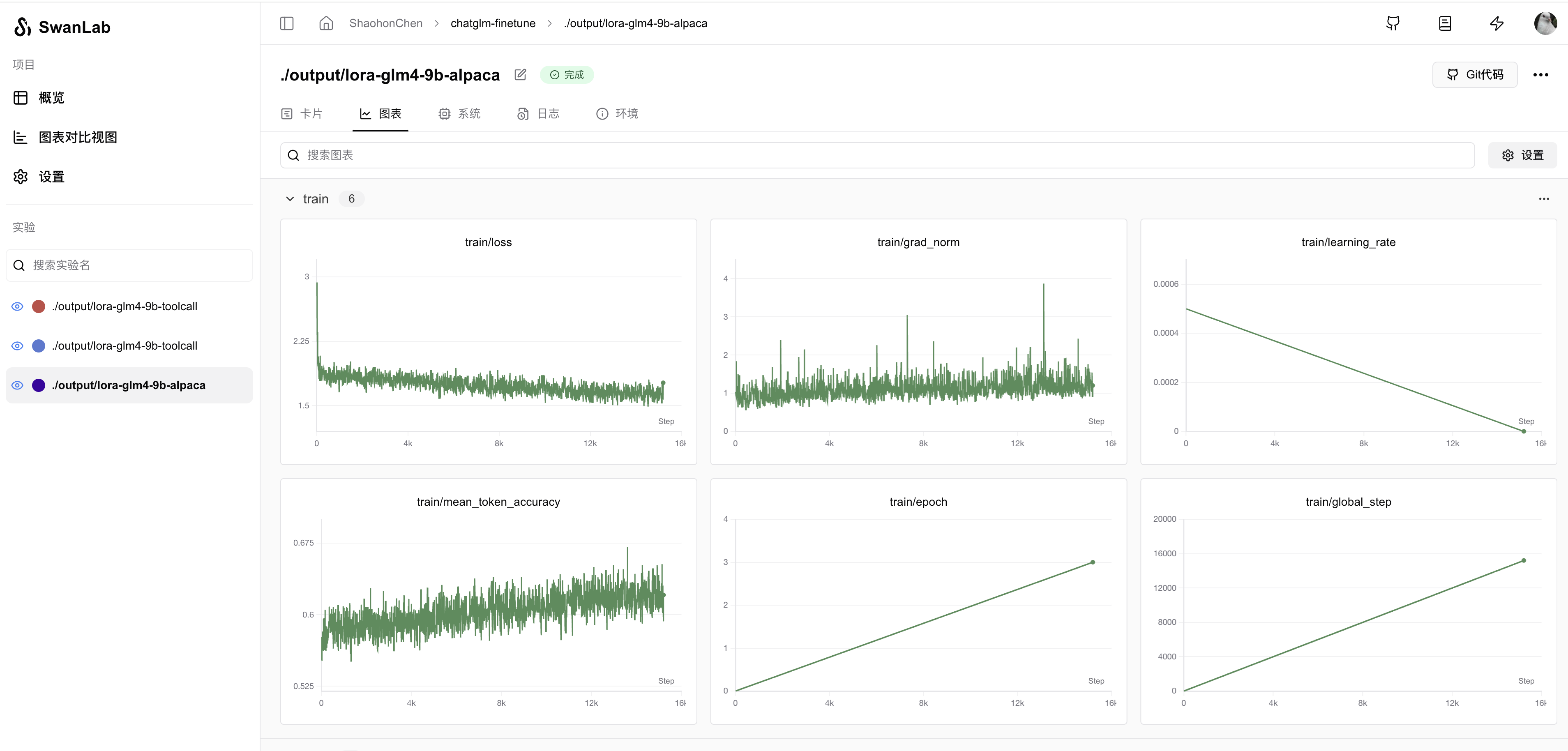This screenshot has width=1568, height=751.
Task: Go to chatglm-finetune project breadcrumb
Action: [x=492, y=23]
